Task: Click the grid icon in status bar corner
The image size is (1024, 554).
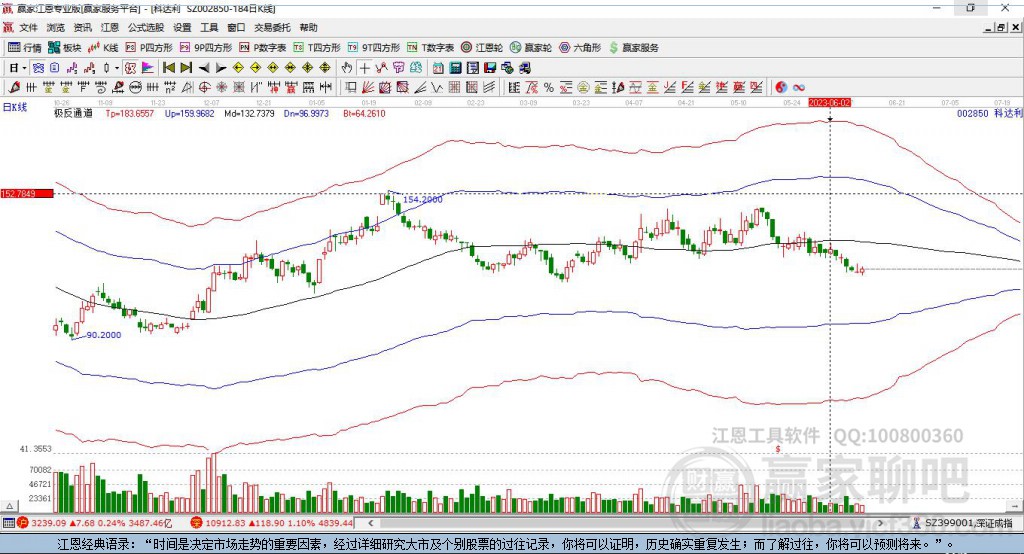Action: point(8,523)
